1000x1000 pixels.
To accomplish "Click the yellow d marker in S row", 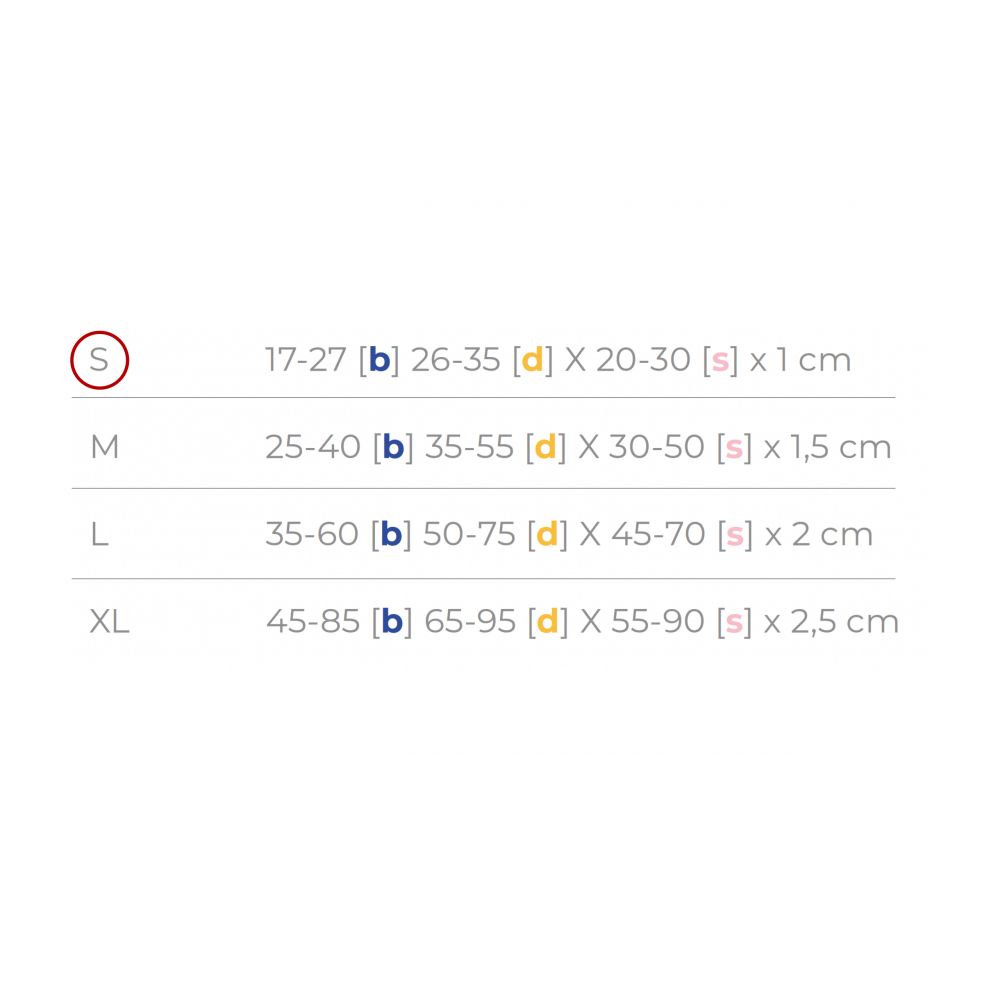I will pyautogui.click(x=533, y=360).
